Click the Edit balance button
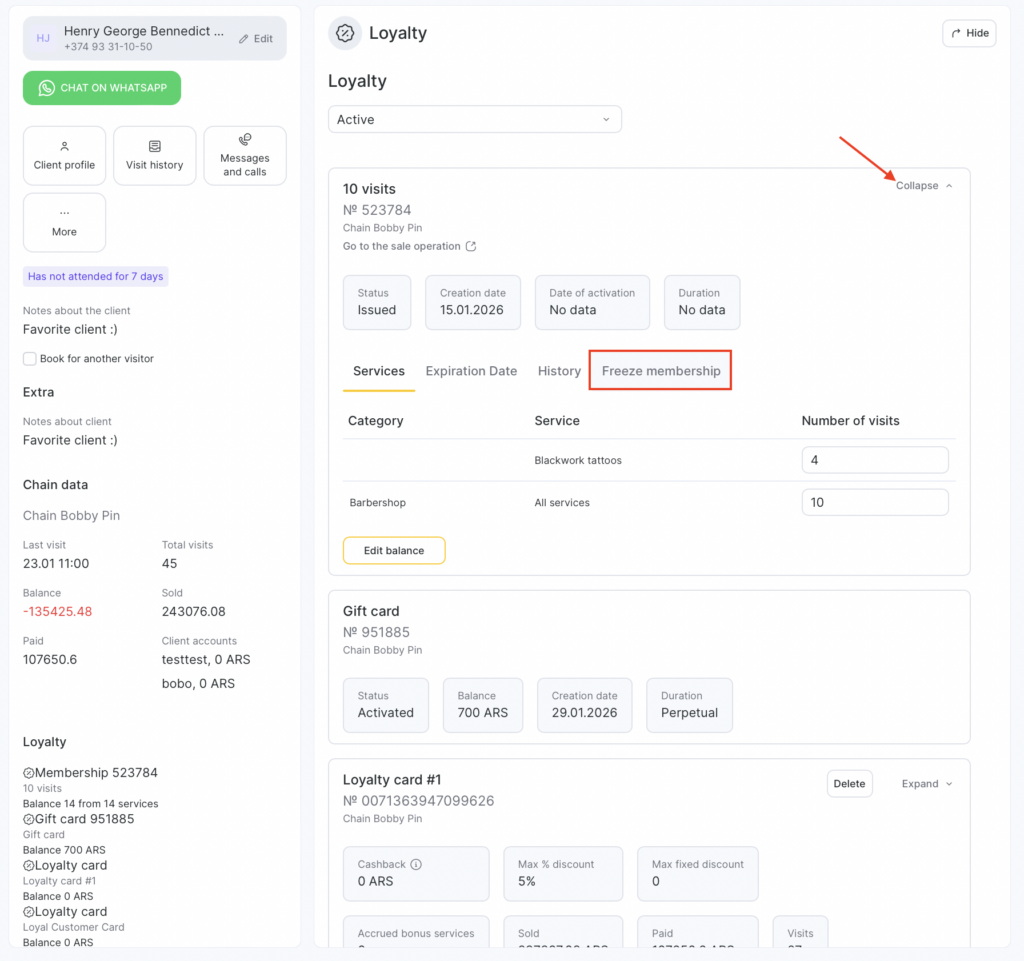This screenshot has height=961, width=1024. (x=394, y=550)
